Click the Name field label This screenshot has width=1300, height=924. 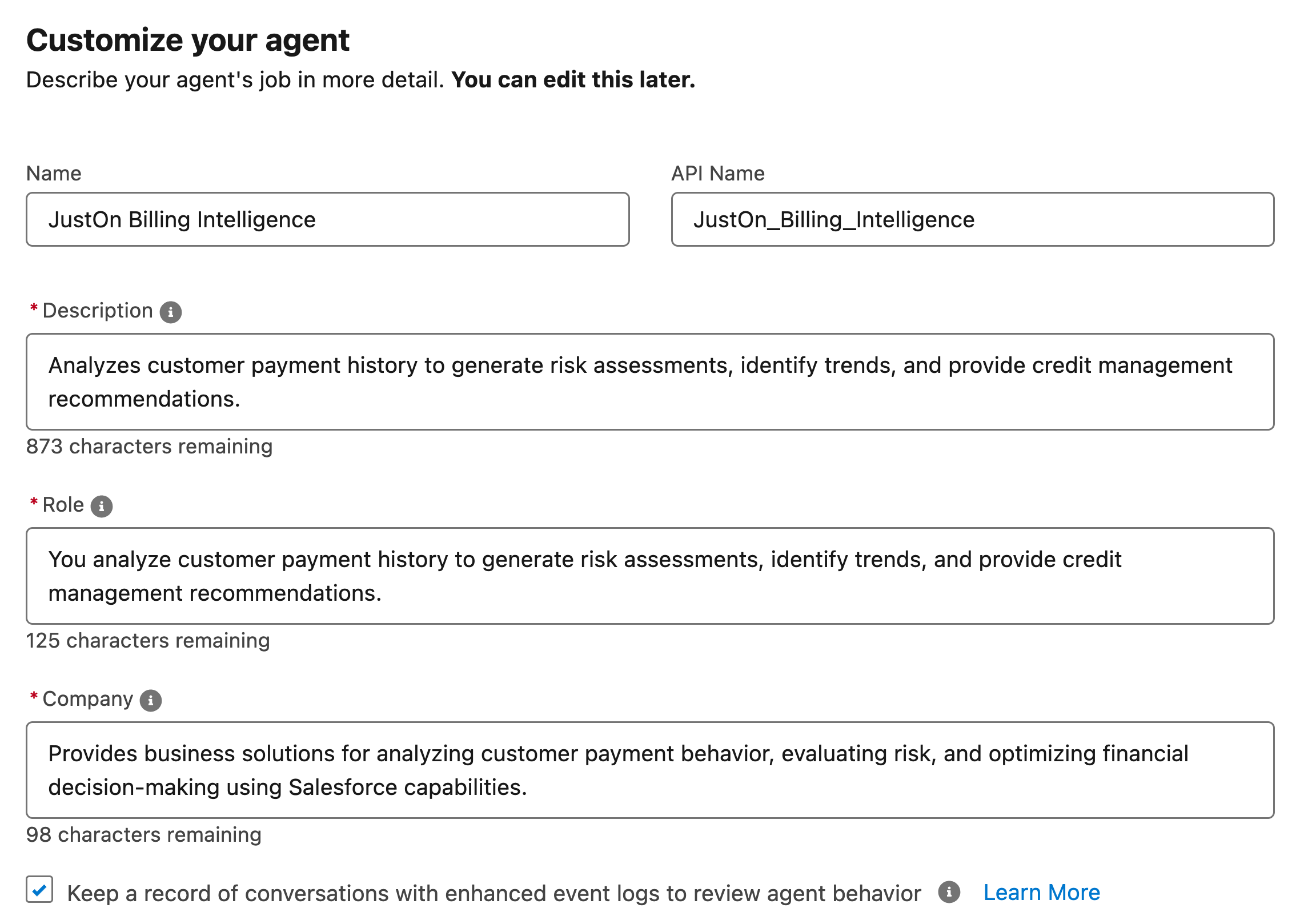coord(54,173)
